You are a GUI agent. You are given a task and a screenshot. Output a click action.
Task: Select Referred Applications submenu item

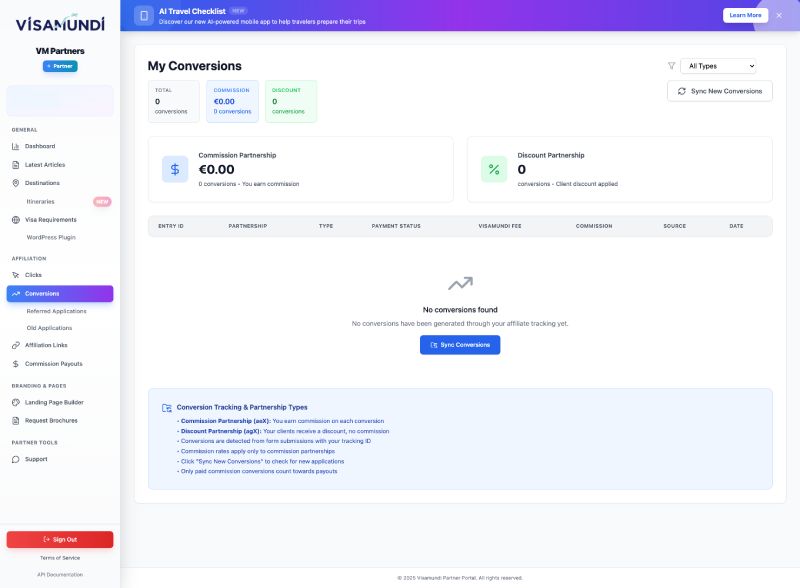56,311
